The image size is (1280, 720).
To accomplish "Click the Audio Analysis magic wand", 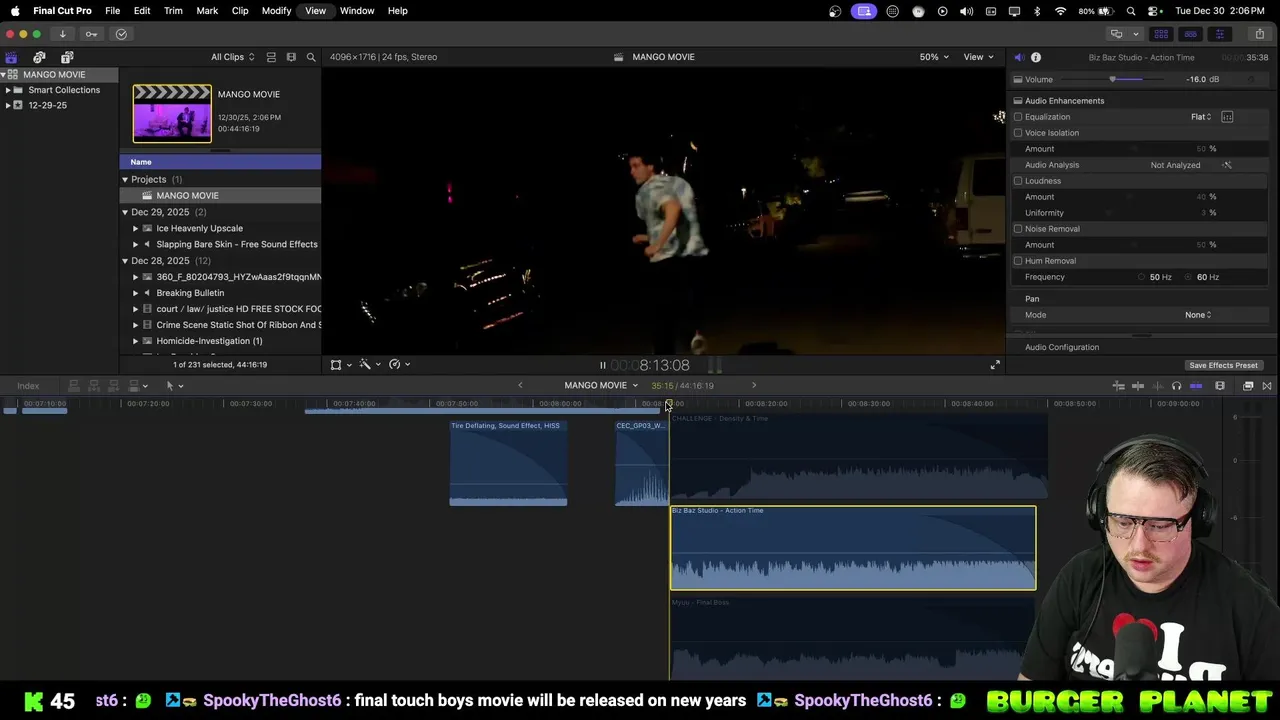I will tap(1227, 165).
